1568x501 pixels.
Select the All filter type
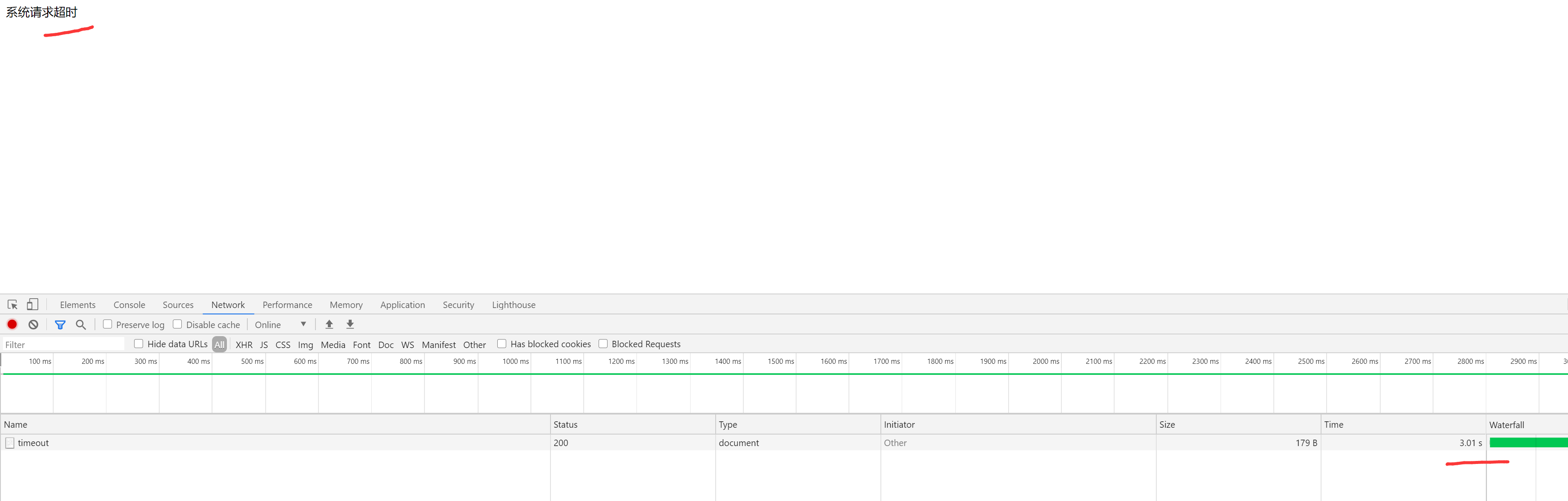[220, 345]
